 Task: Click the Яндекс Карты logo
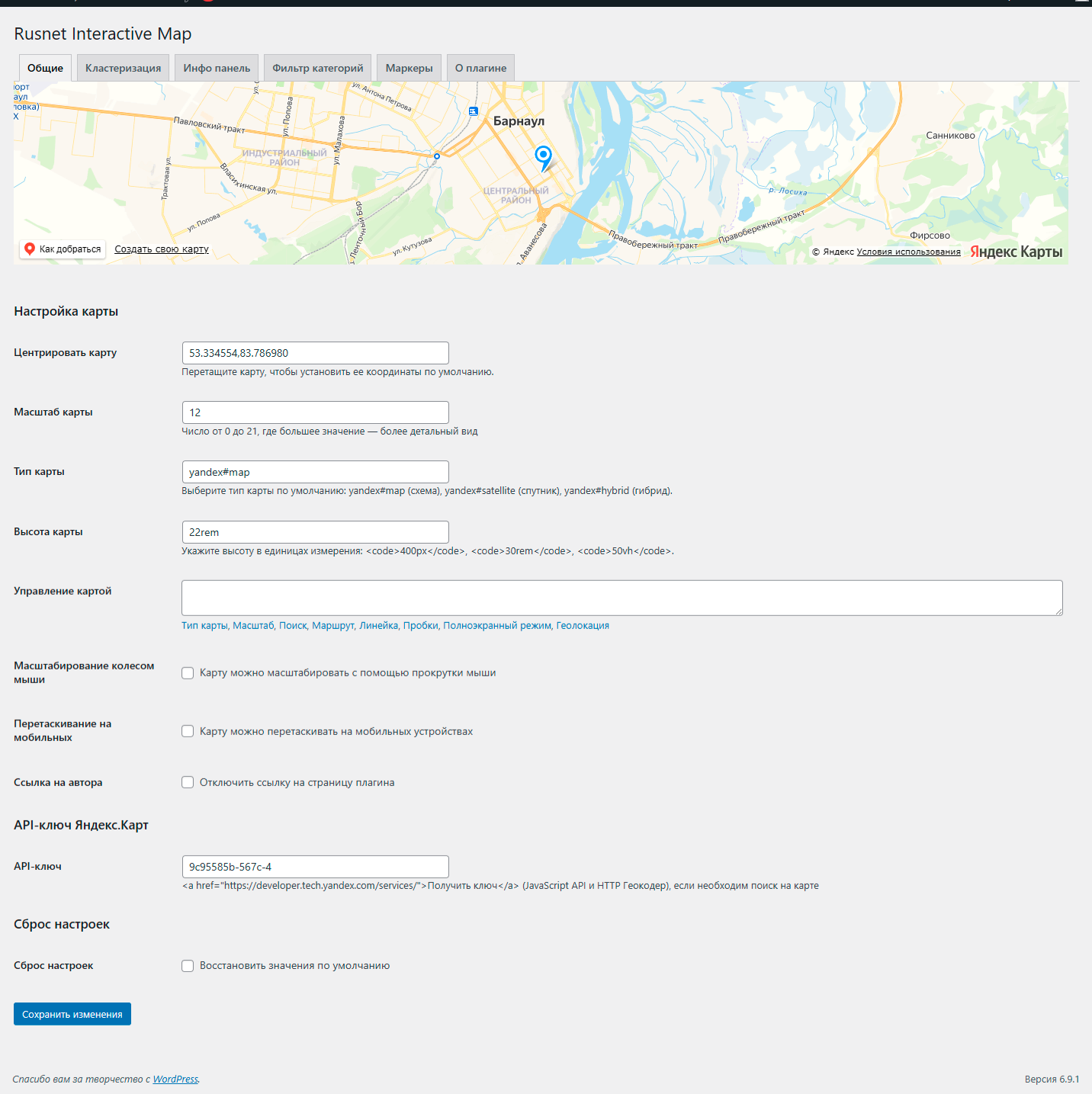click(x=1016, y=252)
